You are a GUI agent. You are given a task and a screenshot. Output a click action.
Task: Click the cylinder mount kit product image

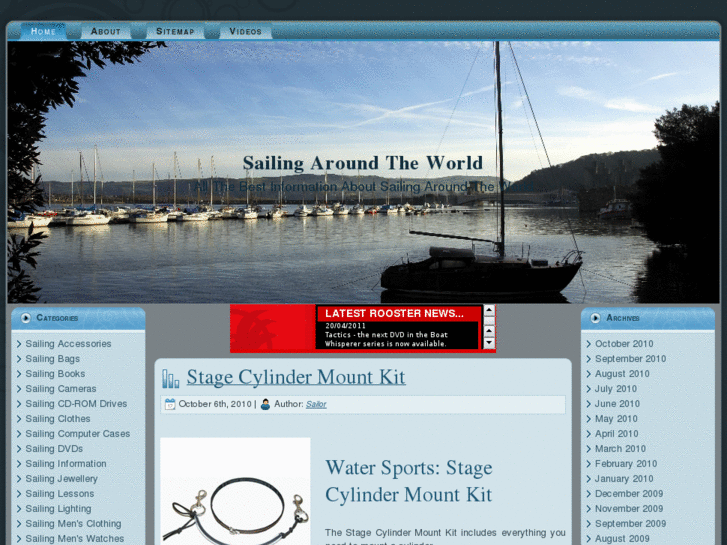[235, 495]
